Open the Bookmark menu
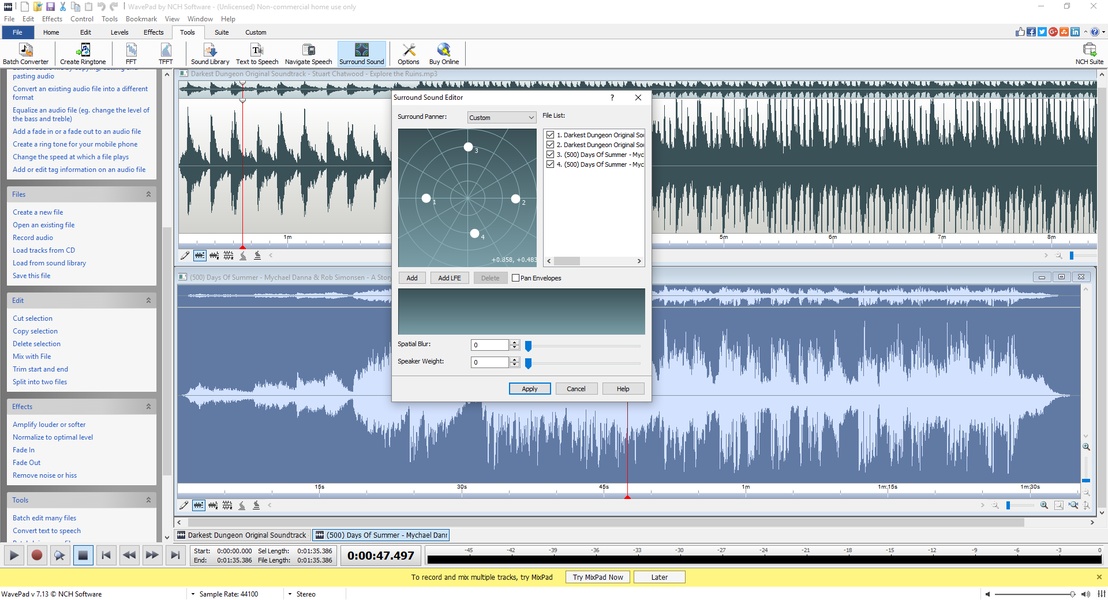This screenshot has height=600, width=1108. [141, 19]
